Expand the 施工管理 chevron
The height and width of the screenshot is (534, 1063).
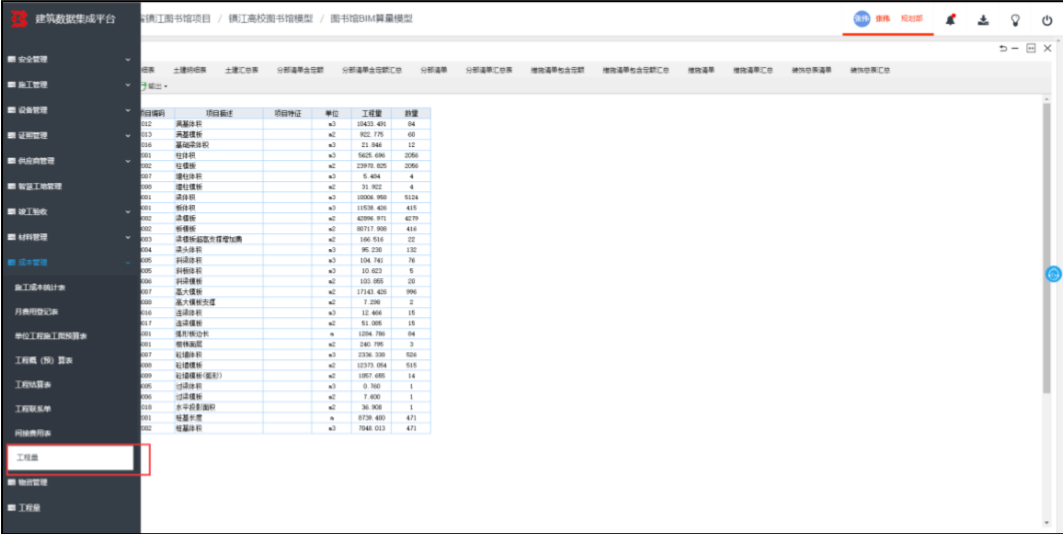click(x=128, y=85)
